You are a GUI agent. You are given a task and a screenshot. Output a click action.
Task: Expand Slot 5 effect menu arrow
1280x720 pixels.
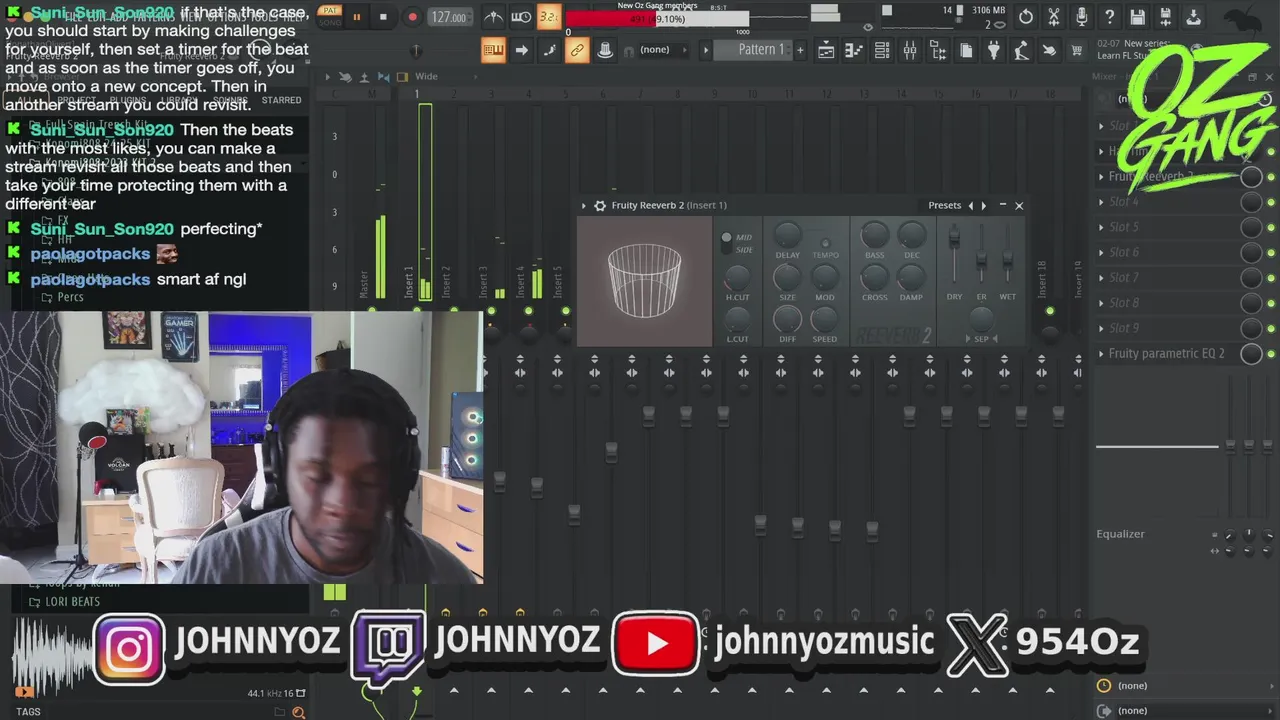pos(1101,227)
